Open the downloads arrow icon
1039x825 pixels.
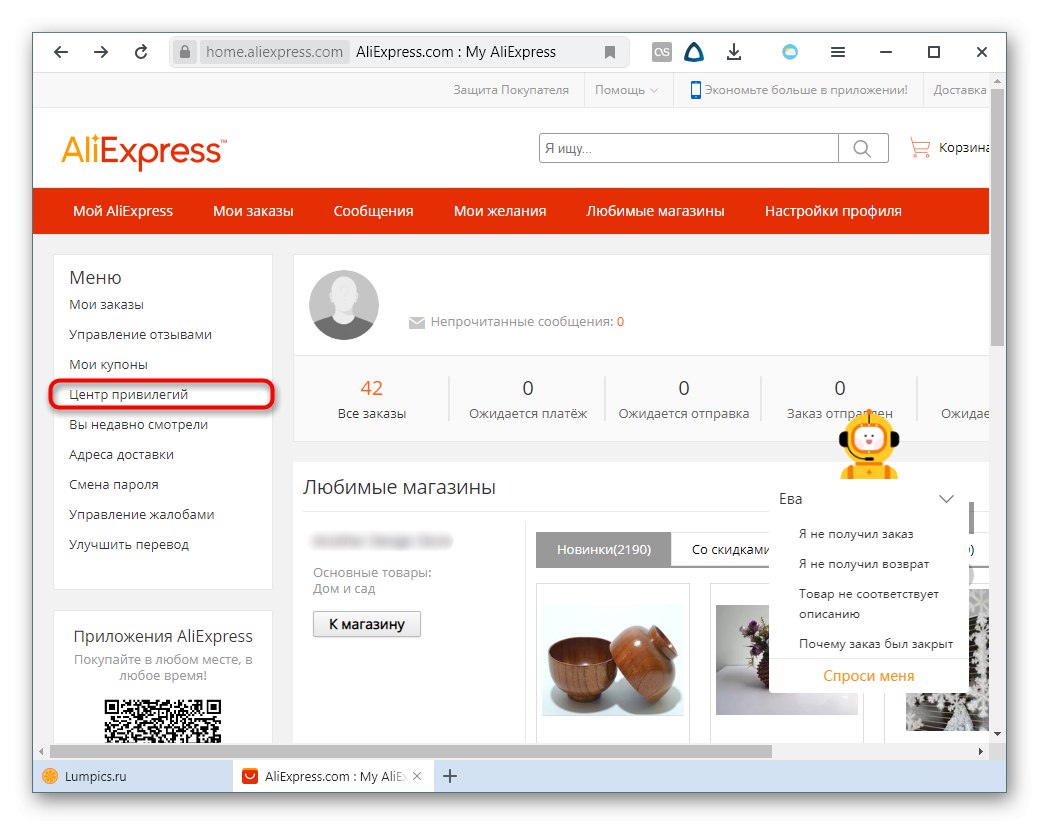pos(734,52)
